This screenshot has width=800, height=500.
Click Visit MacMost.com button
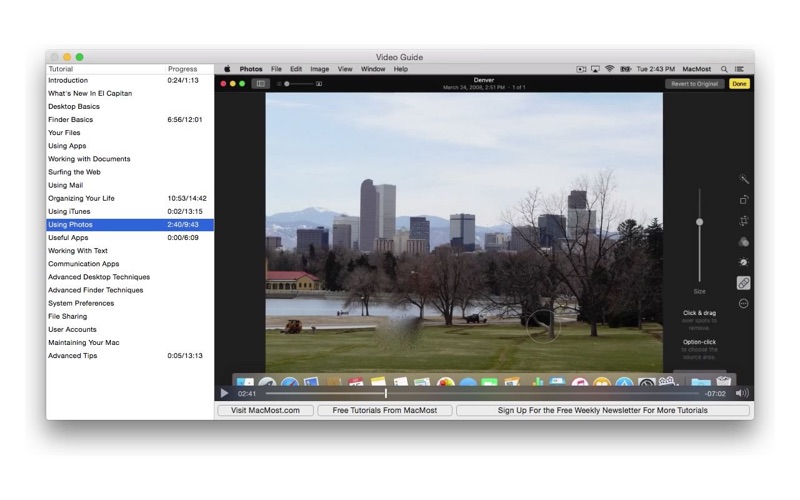265,410
